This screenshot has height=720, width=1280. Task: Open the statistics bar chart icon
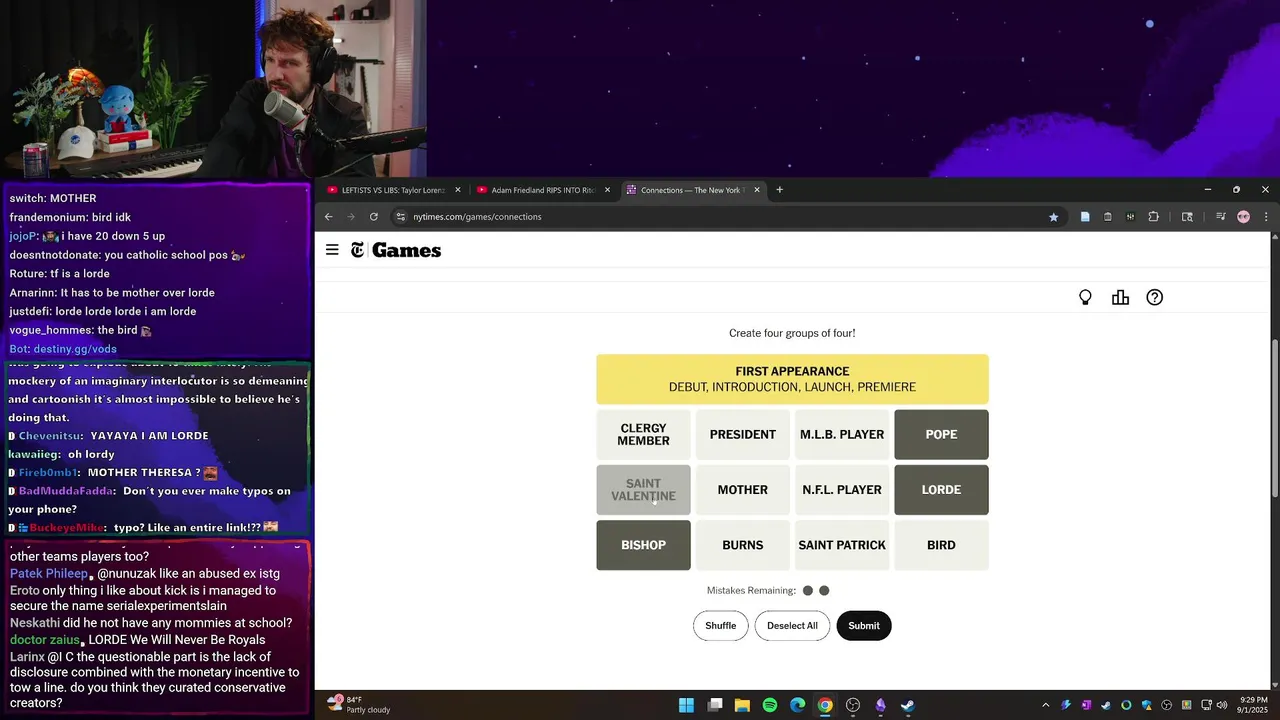tap(1120, 297)
